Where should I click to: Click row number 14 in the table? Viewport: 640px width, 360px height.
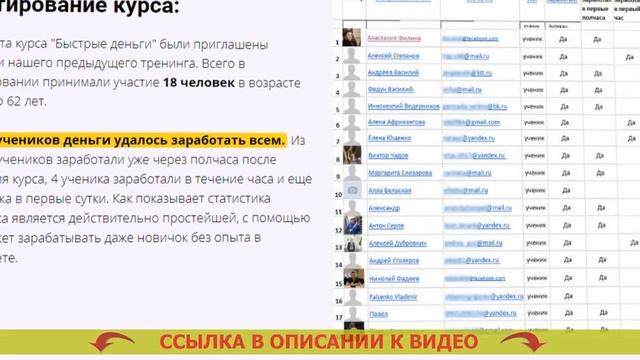pyautogui.click(x=339, y=265)
